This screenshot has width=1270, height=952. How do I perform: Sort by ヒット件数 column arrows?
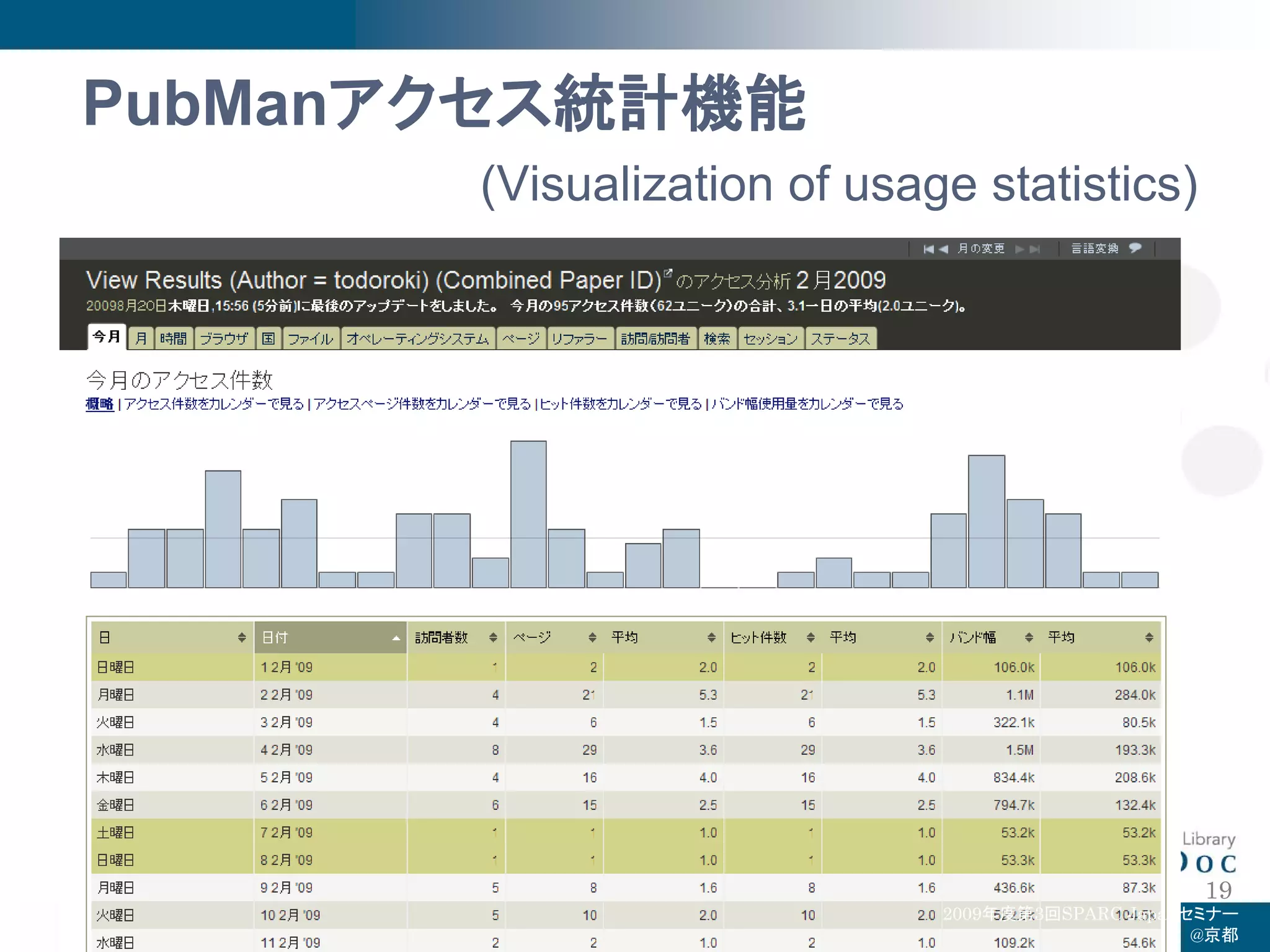click(810, 637)
